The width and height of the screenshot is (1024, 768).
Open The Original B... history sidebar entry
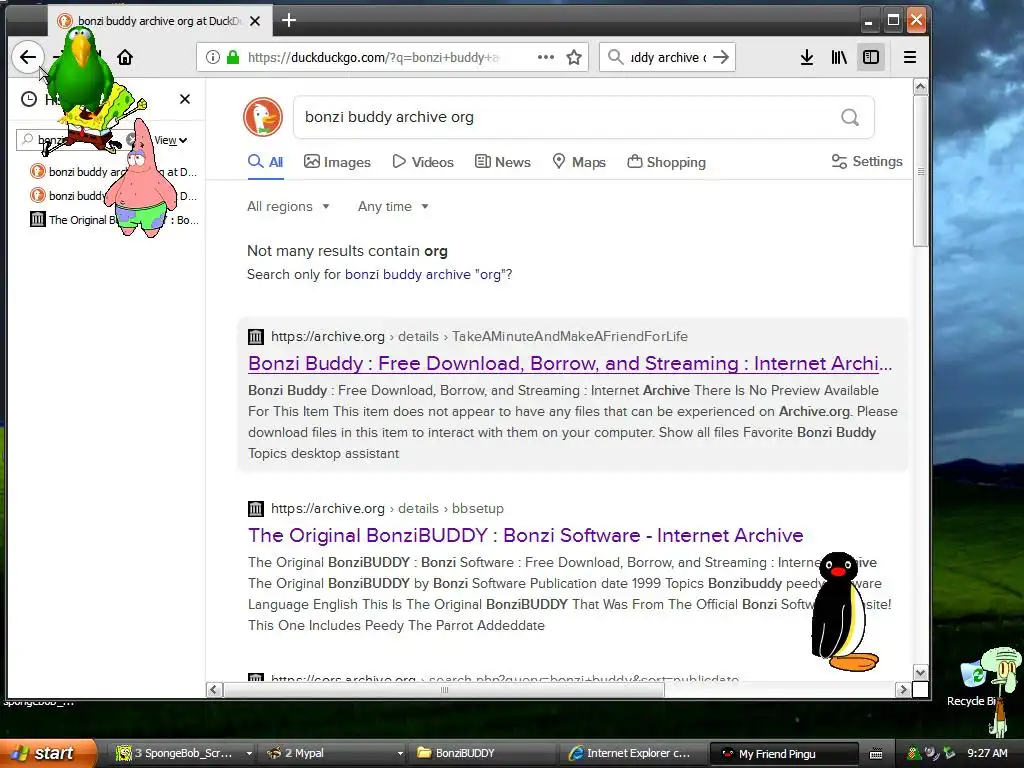coord(115,220)
